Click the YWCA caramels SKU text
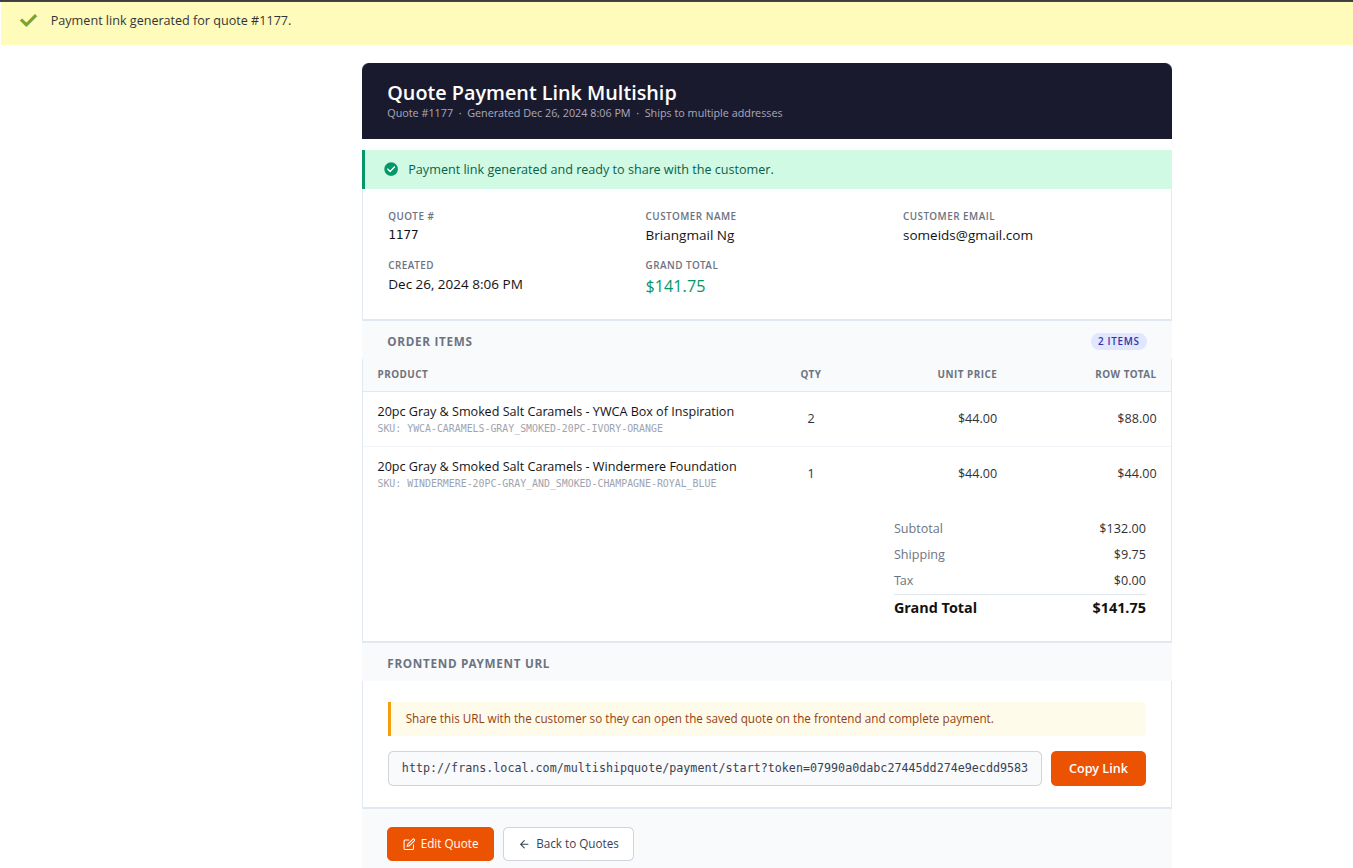Viewport: 1353px width, 868px height. [x=520, y=429]
